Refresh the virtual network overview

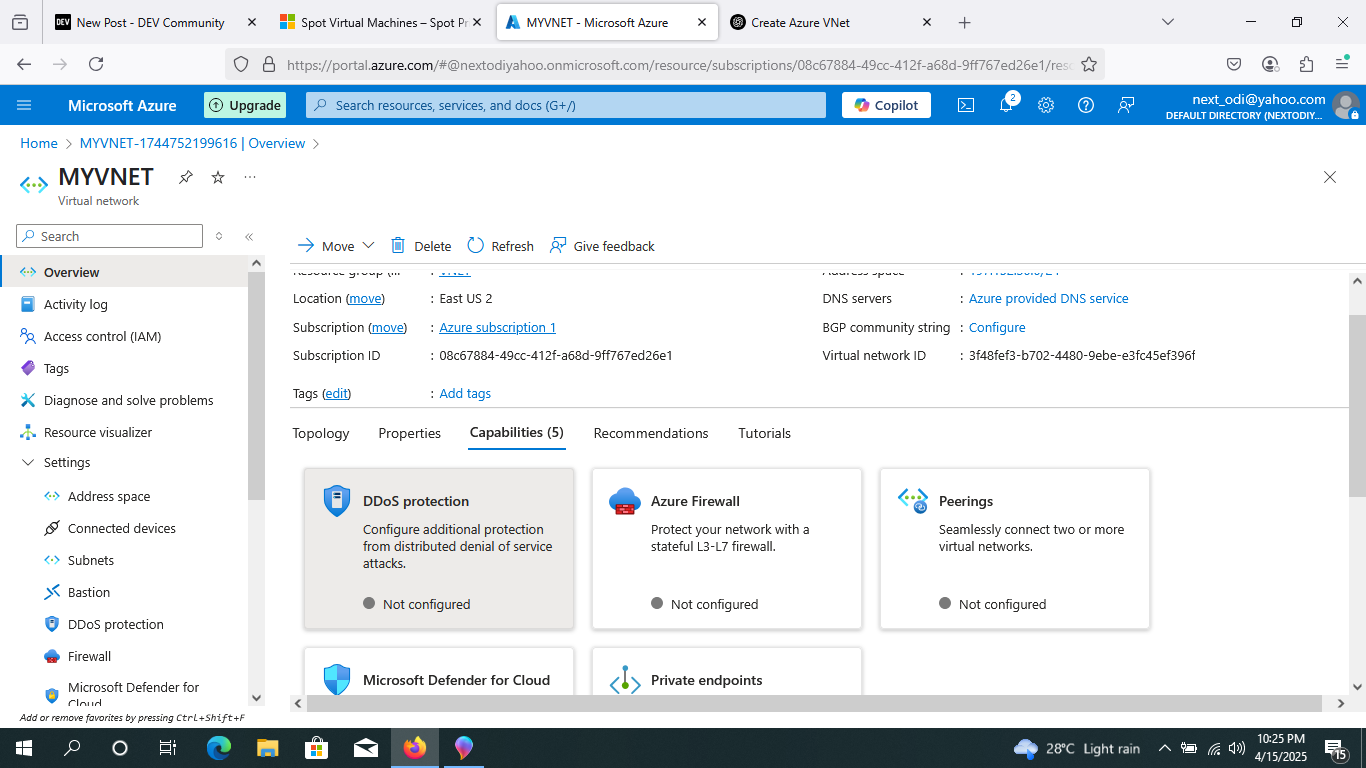pyautogui.click(x=500, y=246)
